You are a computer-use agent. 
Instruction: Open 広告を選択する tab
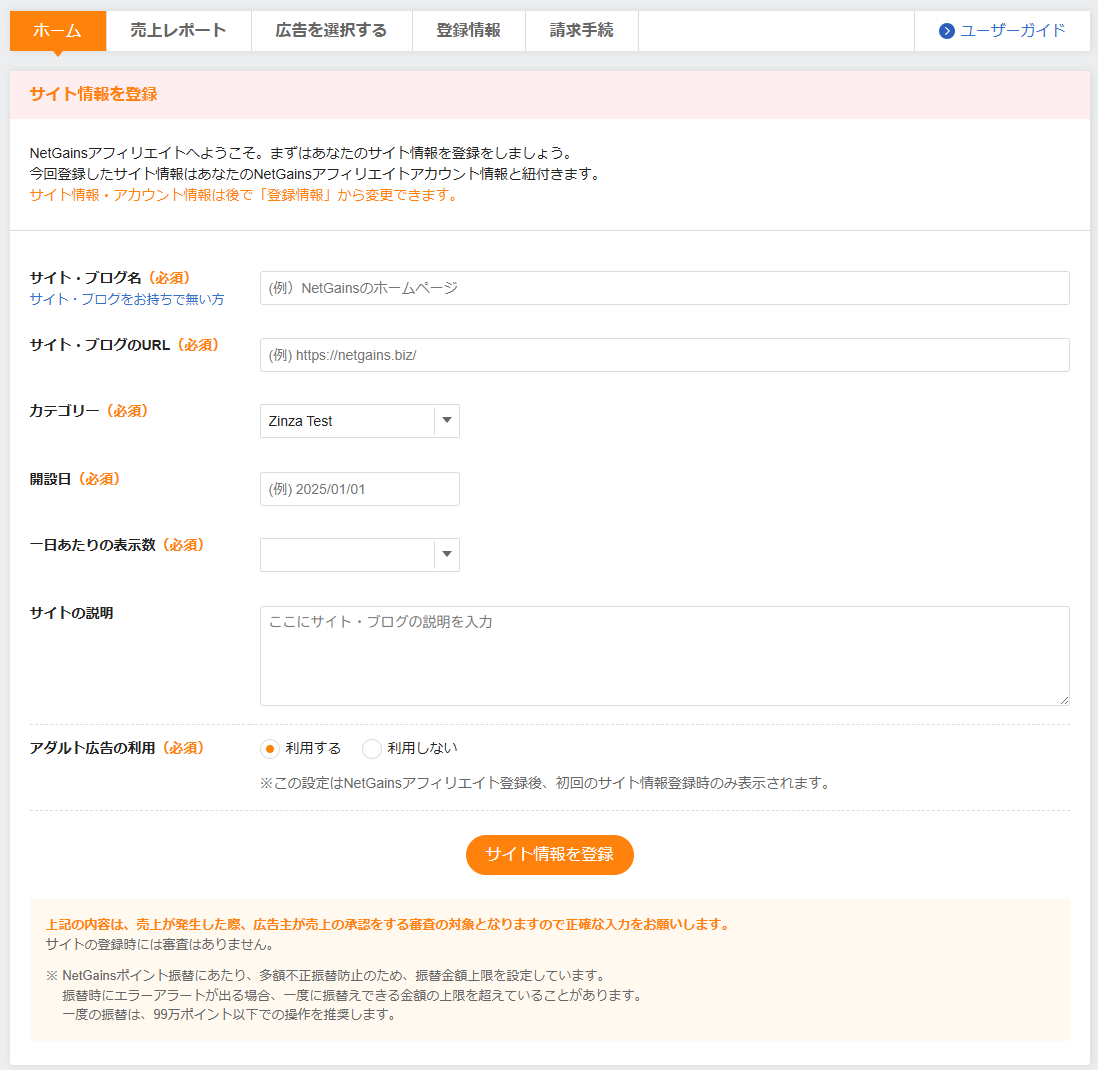[331, 31]
